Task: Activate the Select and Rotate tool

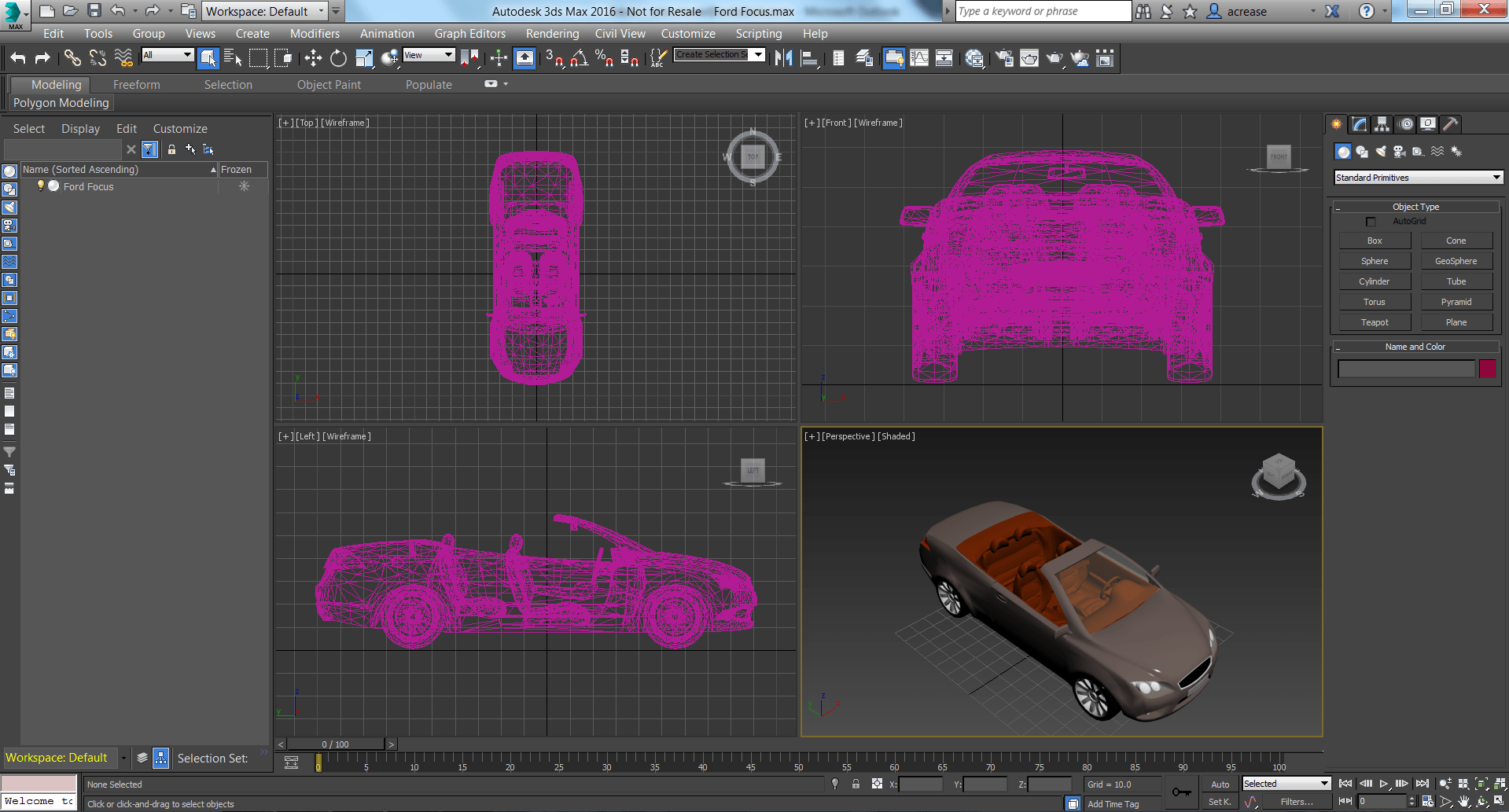Action: (338, 58)
